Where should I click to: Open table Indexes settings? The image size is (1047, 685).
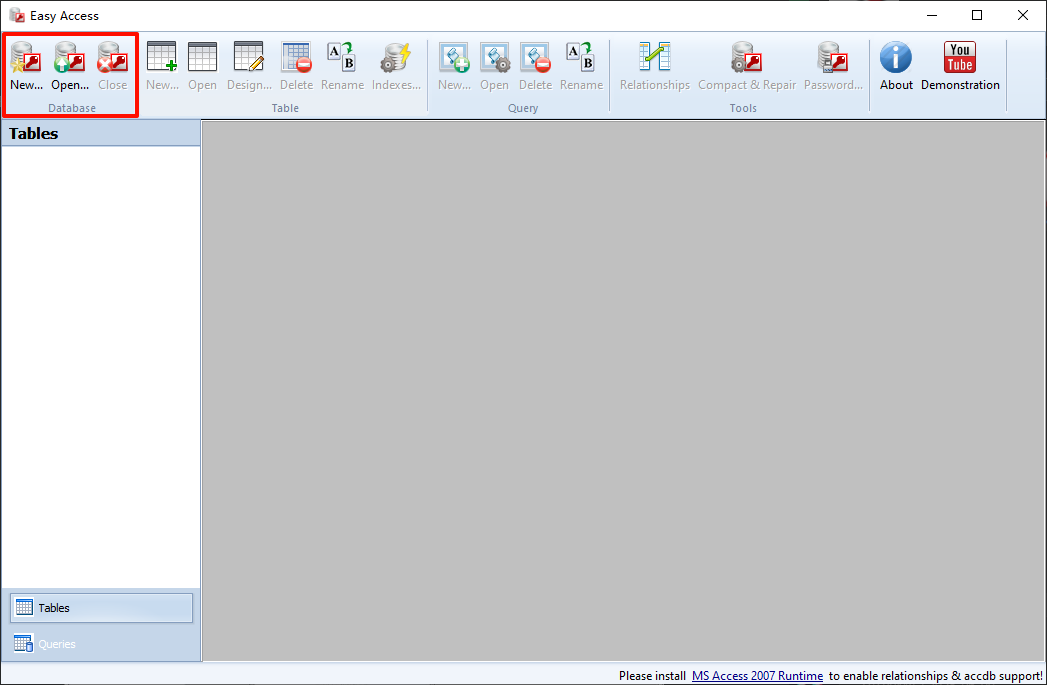pyautogui.click(x=396, y=66)
